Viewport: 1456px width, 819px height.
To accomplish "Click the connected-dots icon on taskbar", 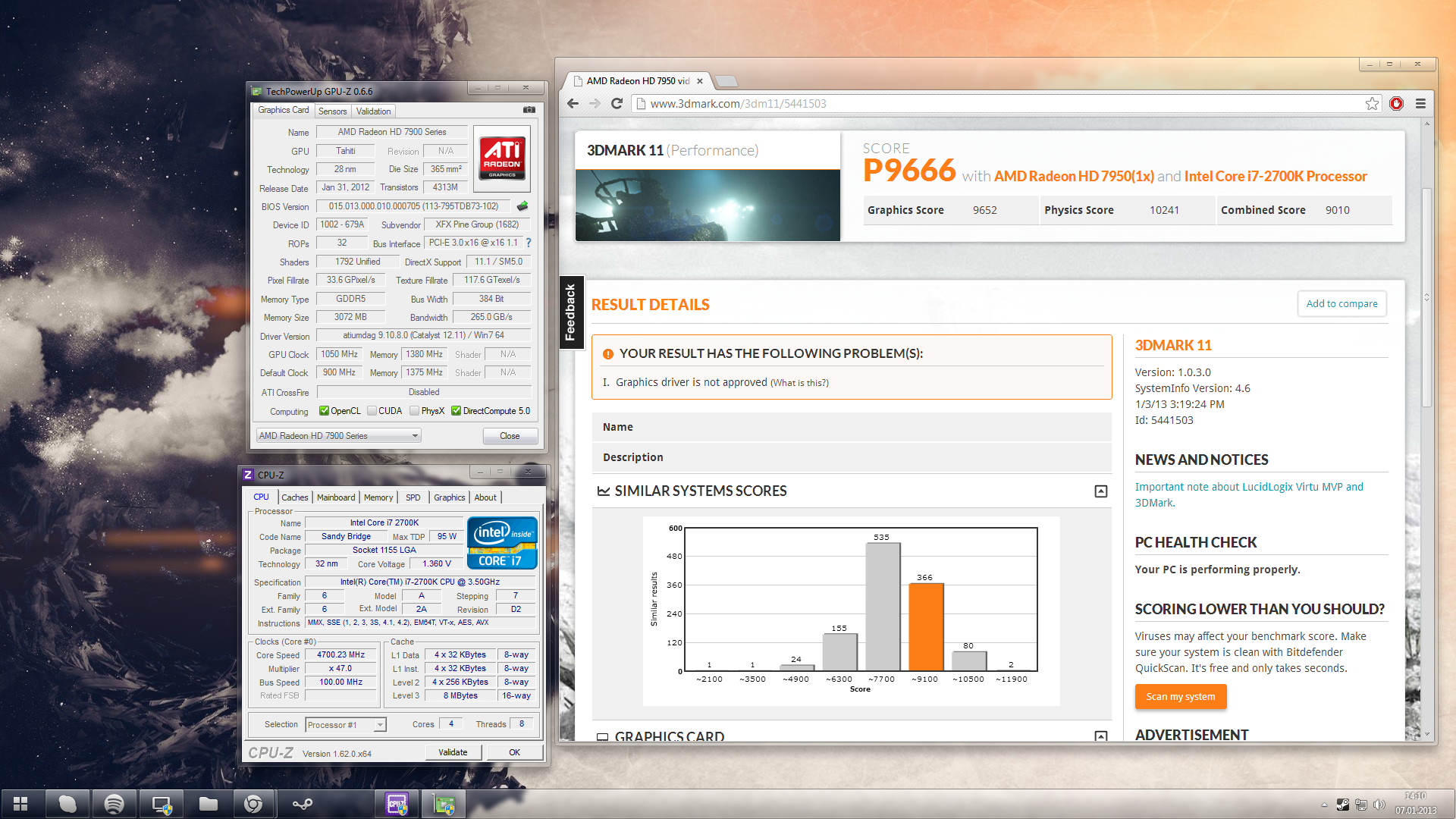I will tap(302, 804).
